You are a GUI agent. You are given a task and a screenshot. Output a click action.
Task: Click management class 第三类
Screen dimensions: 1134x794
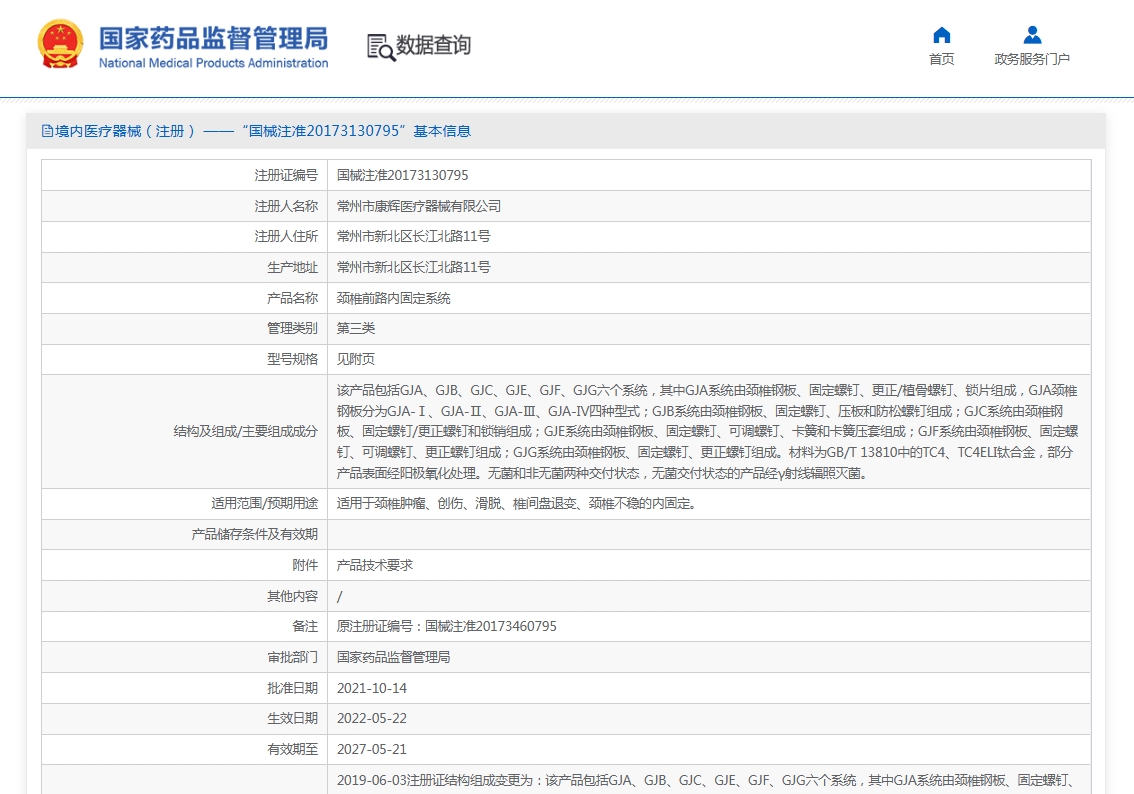click(x=356, y=328)
